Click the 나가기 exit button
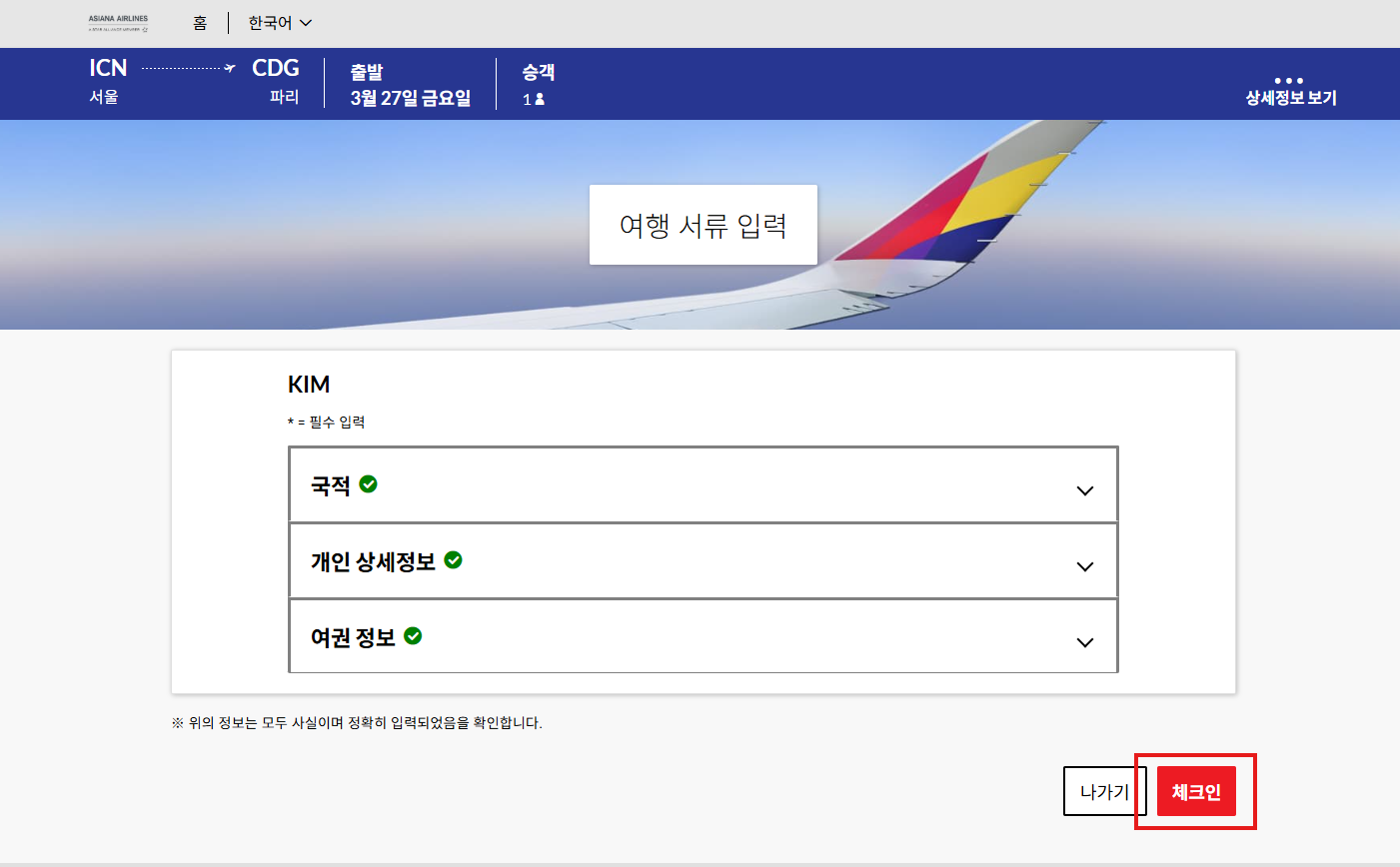 pos(1104,791)
